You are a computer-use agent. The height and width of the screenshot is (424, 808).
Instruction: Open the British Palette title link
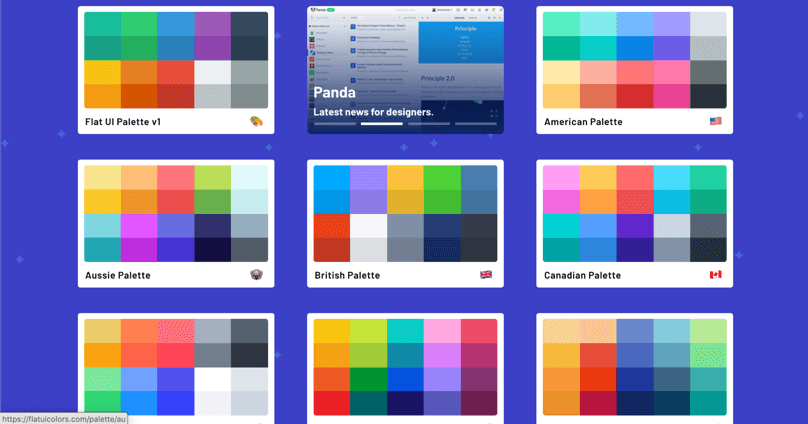point(347,276)
